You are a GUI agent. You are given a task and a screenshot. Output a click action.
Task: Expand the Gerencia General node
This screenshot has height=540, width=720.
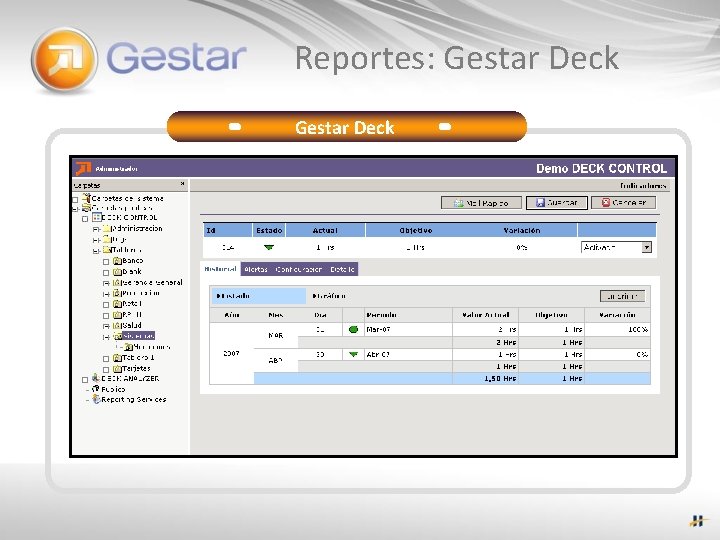pyautogui.click(x=106, y=283)
